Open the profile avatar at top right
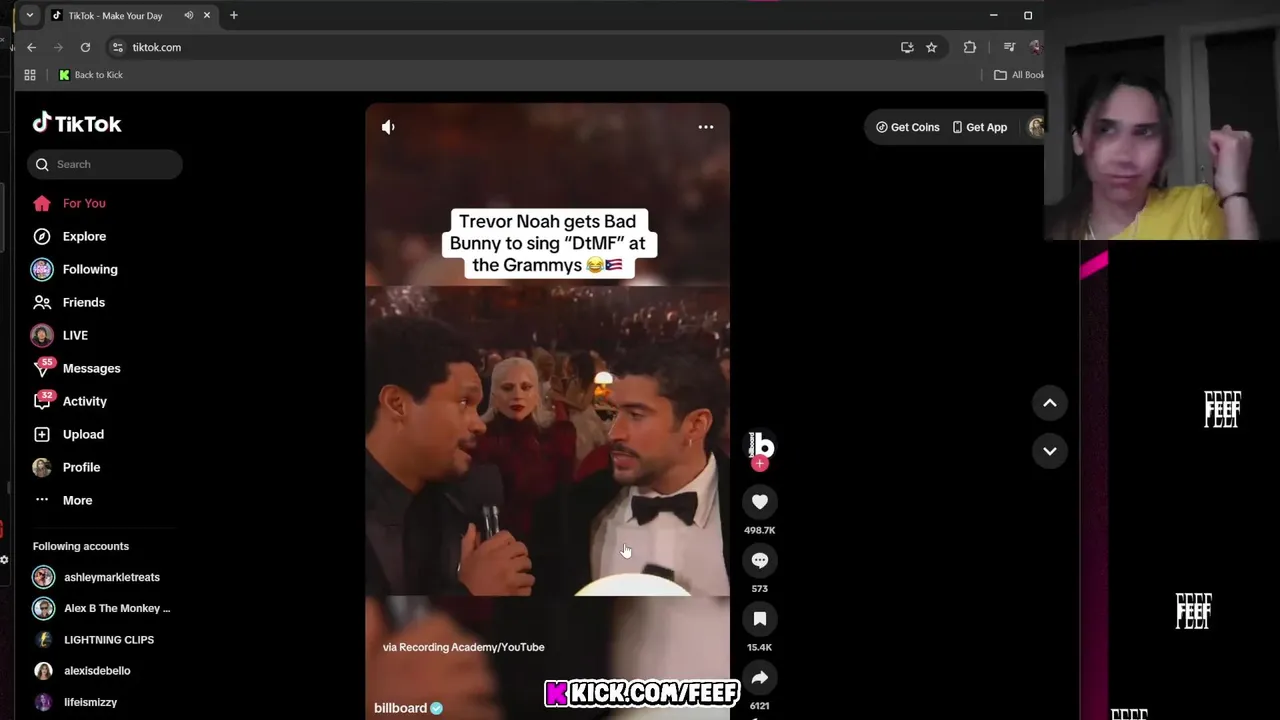Image resolution: width=1280 pixels, height=720 pixels. pos(1036,127)
